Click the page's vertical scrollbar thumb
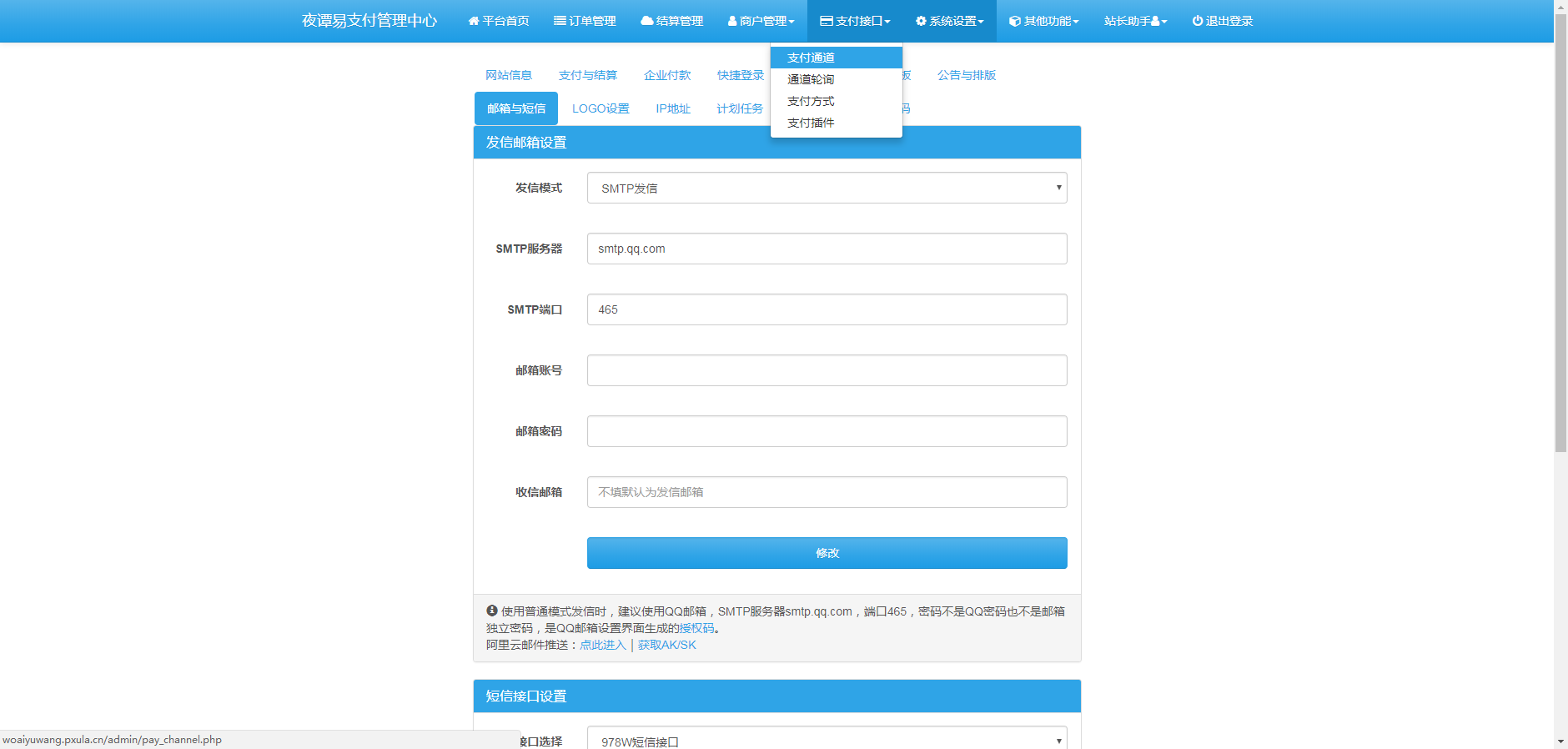Screen dimensions: 1568x749 pyautogui.click(x=1560, y=234)
